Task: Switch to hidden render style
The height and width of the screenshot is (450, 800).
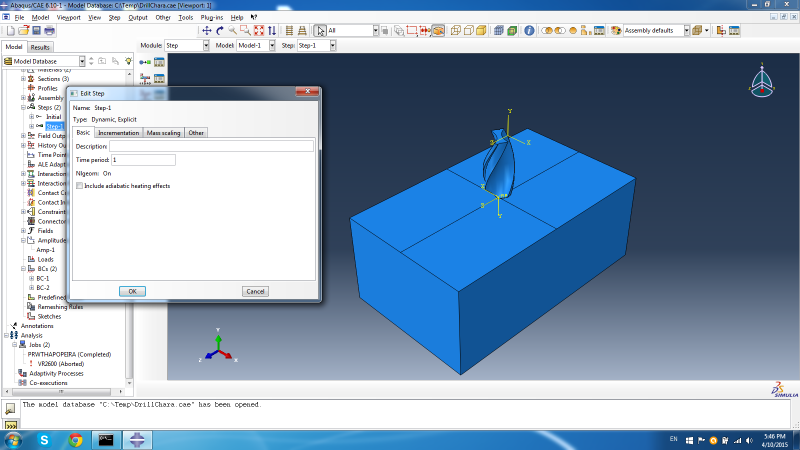Action: [468, 31]
